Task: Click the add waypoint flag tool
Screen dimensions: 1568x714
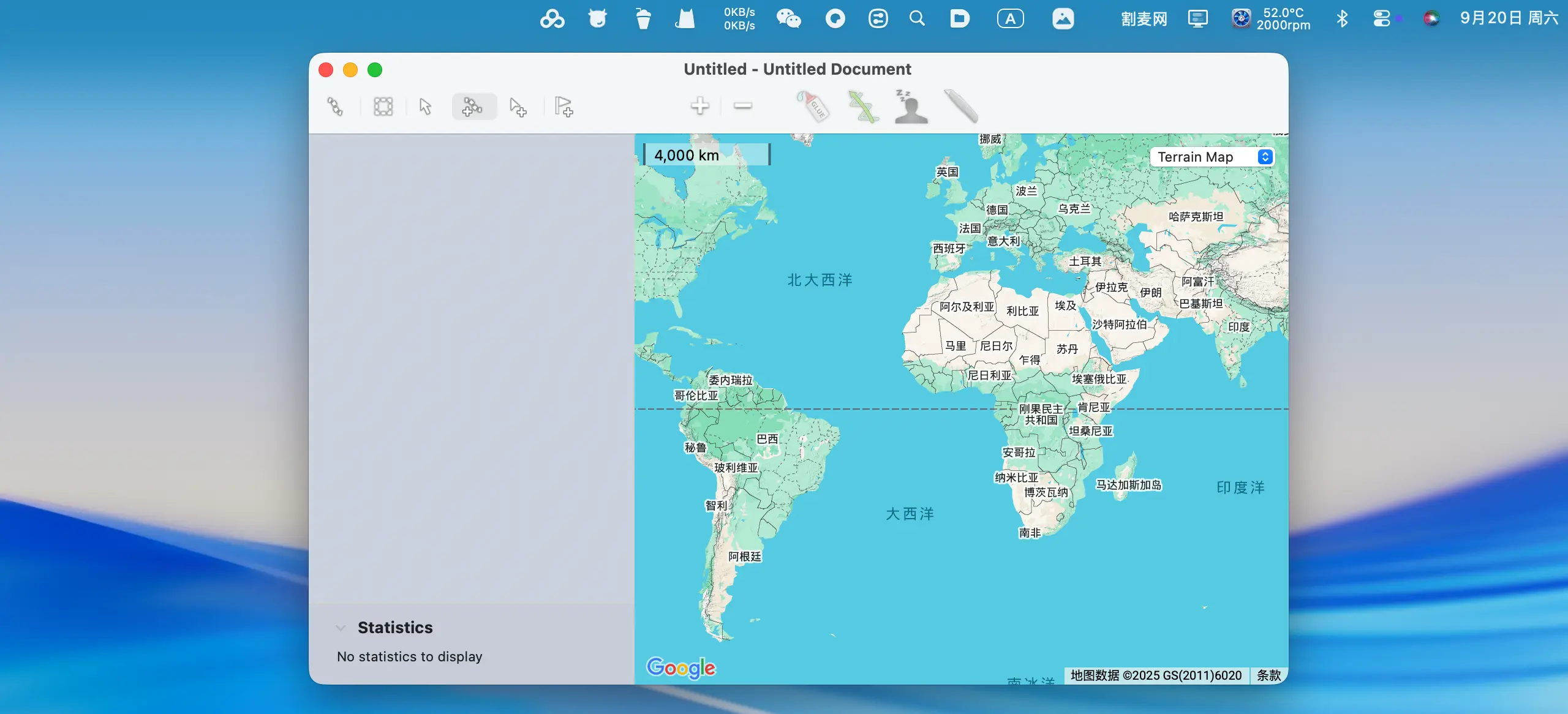Action: 563,107
